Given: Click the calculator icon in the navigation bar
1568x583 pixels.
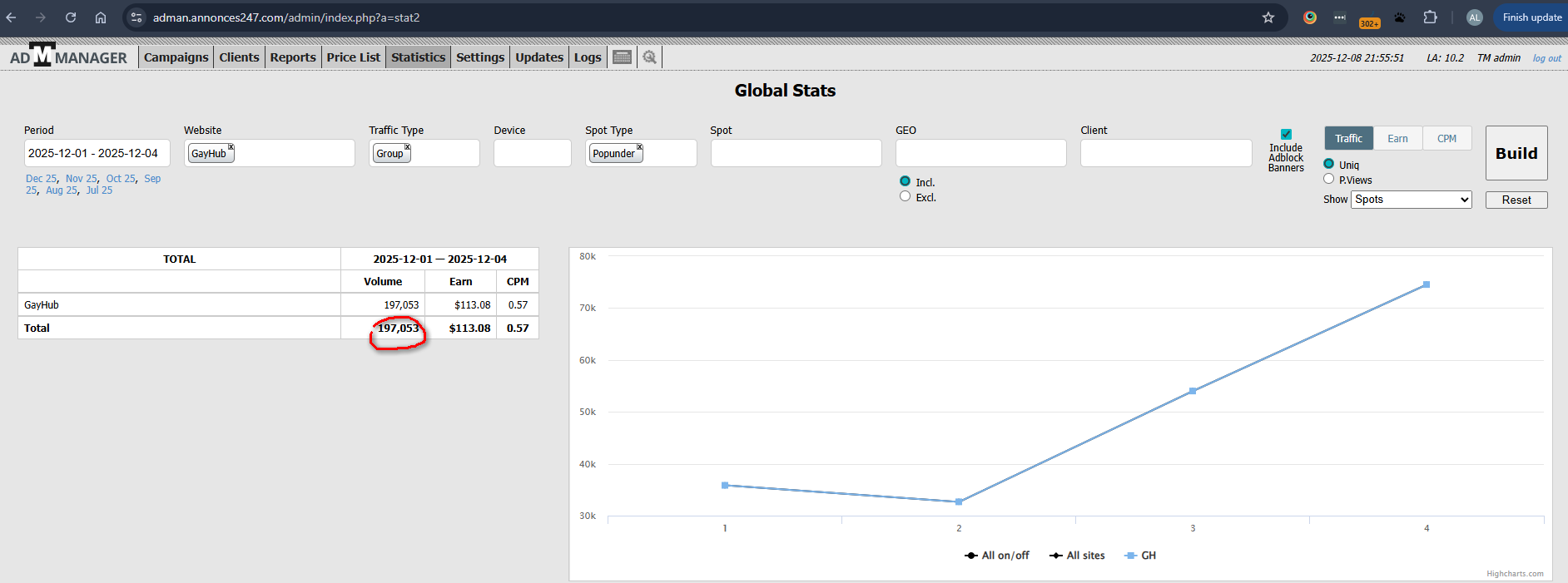Looking at the screenshot, I should 622,57.
